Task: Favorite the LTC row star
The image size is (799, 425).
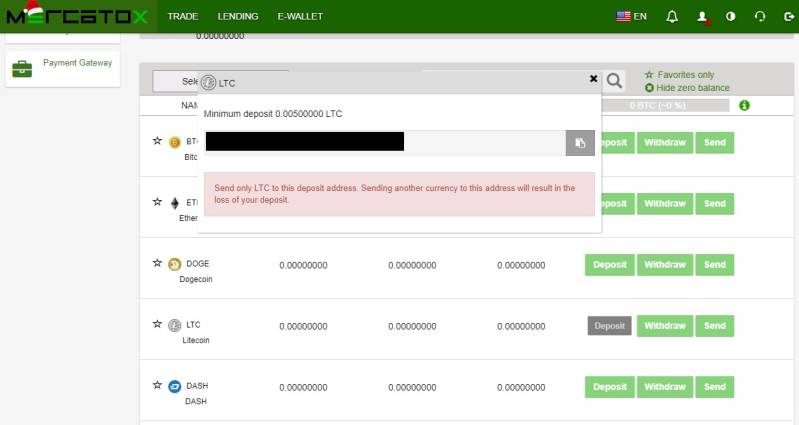Action: click(x=157, y=324)
